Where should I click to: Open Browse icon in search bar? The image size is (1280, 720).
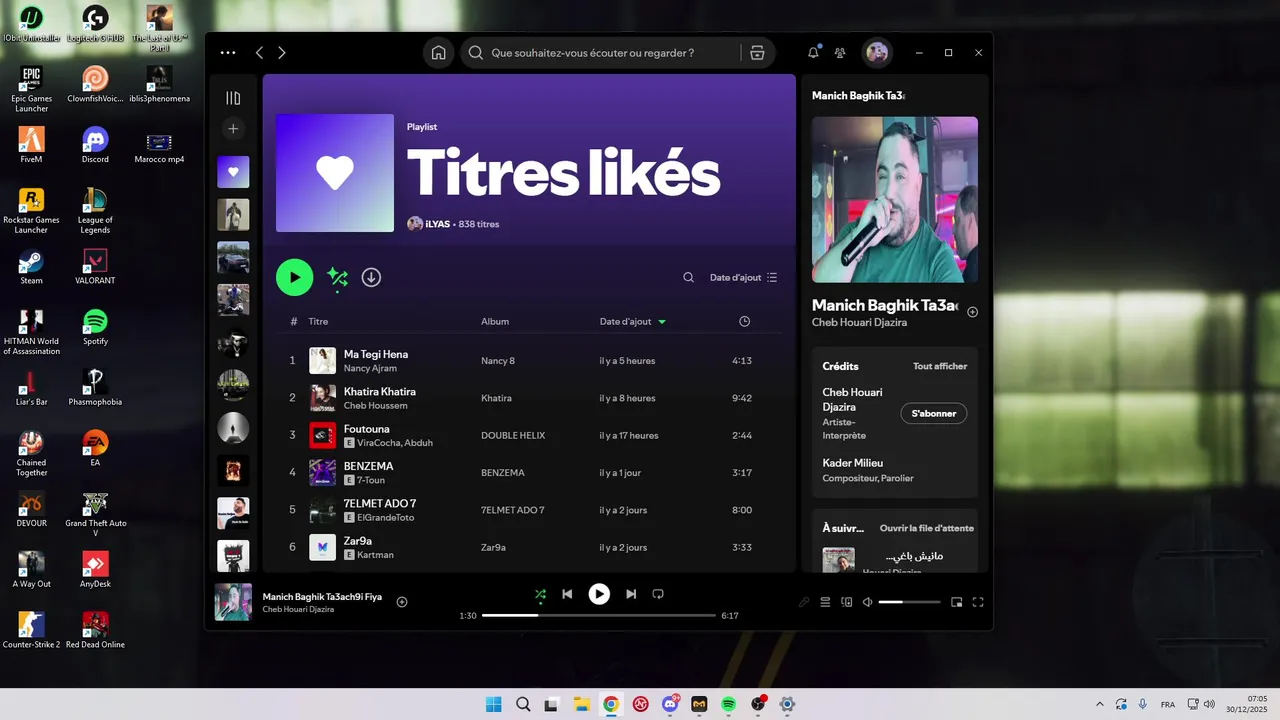pos(757,53)
